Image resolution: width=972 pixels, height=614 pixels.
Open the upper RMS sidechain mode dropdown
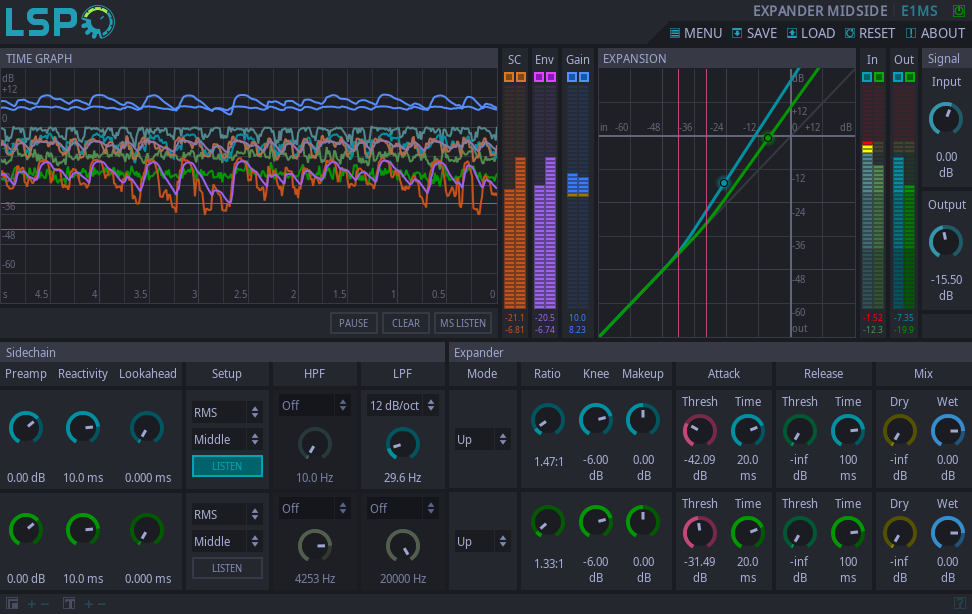[227, 412]
